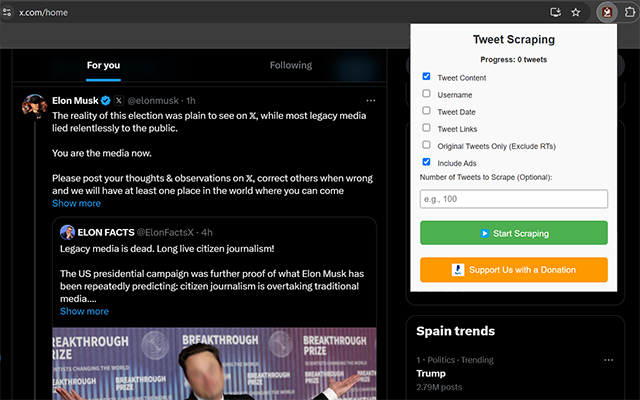640x400 pixels.
Task: Click the Progress: 0 tweets text
Action: click(513, 60)
